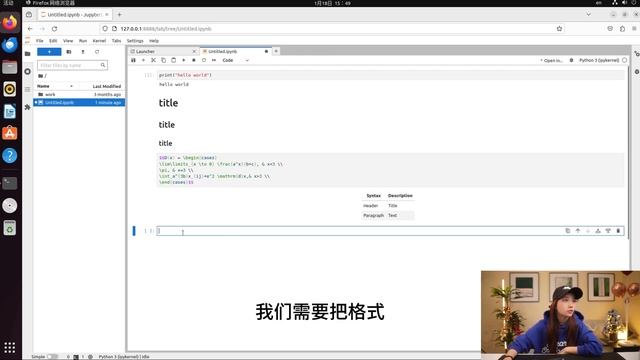Click the kernel status circle indicator
The width and height of the screenshot is (640, 360).
pos(624,60)
